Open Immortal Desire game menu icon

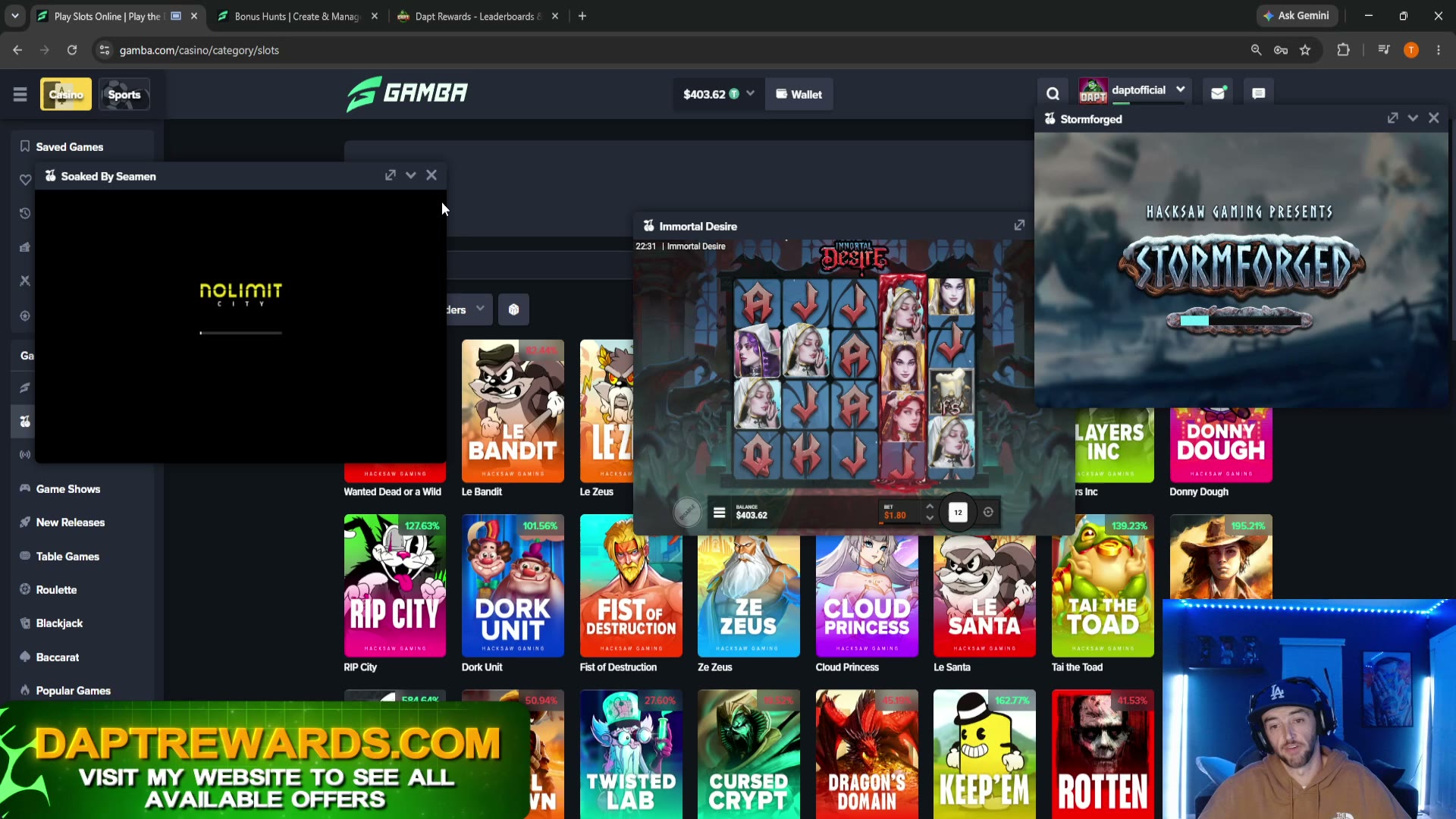(x=719, y=513)
